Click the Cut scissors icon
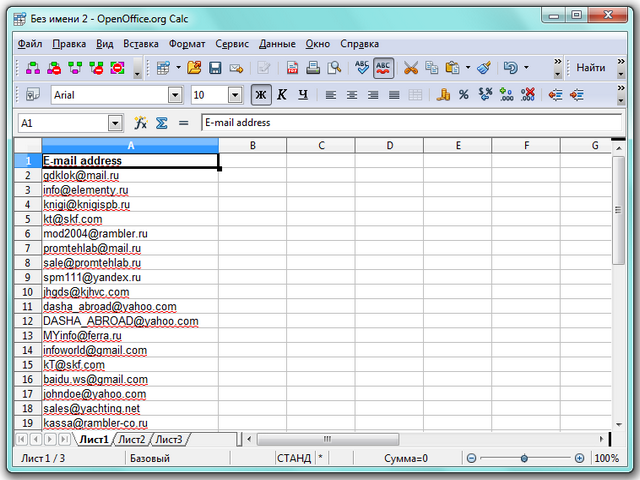Image resolution: width=640 pixels, height=480 pixels. 411,68
